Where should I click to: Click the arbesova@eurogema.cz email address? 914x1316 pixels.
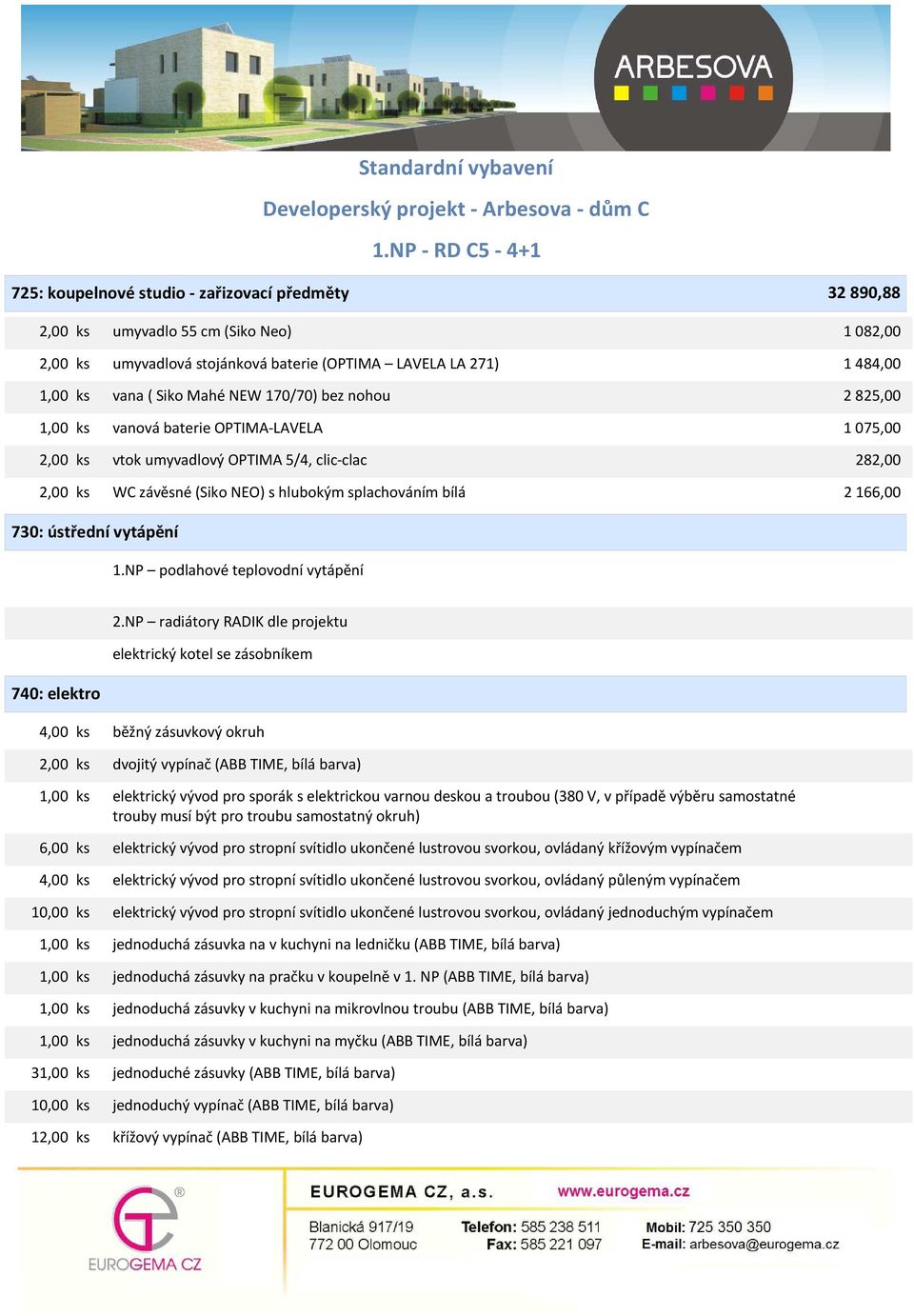pyautogui.click(x=765, y=1244)
